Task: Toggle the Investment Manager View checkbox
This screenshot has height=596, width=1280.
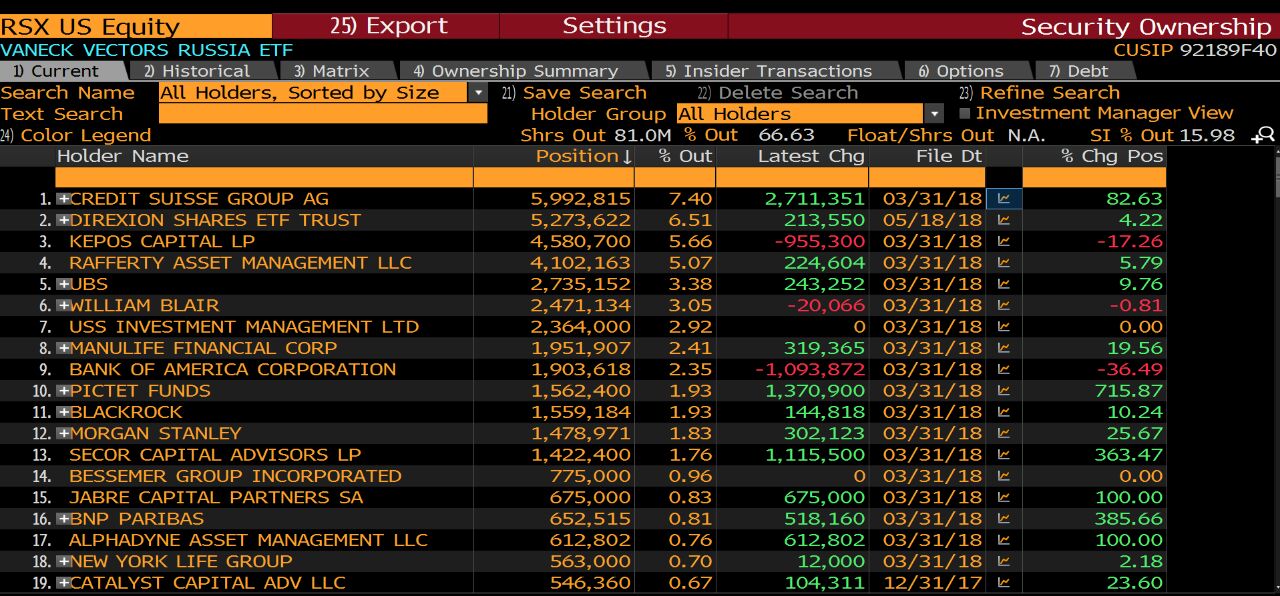Action: [x=965, y=113]
